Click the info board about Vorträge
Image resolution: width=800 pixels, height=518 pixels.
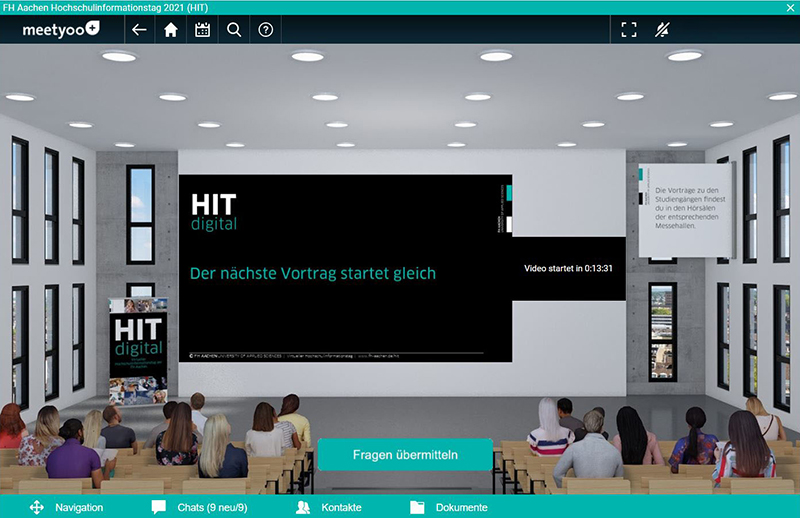pos(685,210)
